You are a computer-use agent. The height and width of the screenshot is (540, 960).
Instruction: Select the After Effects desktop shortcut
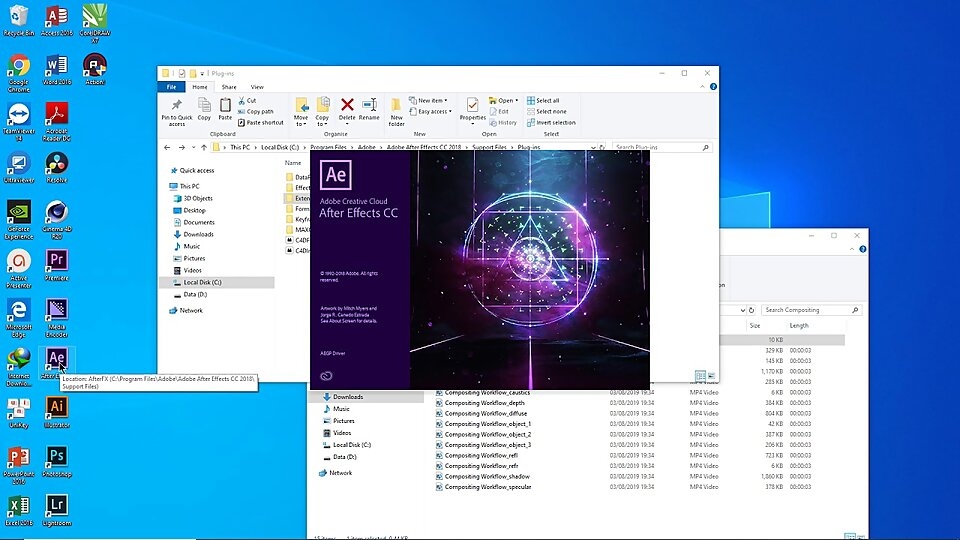click(56, 363)
